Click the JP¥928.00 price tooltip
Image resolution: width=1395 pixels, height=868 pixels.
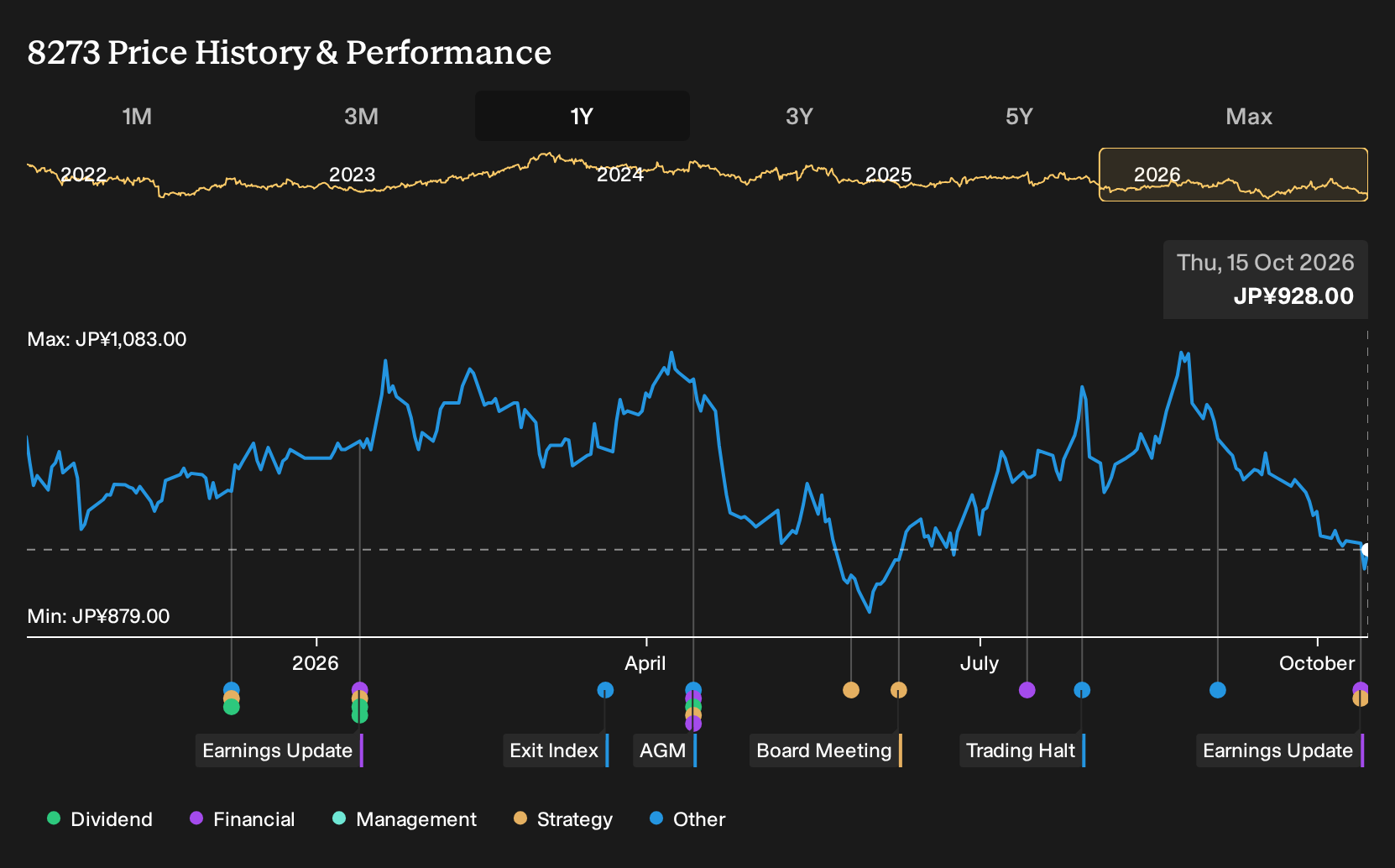point(1266,280)
